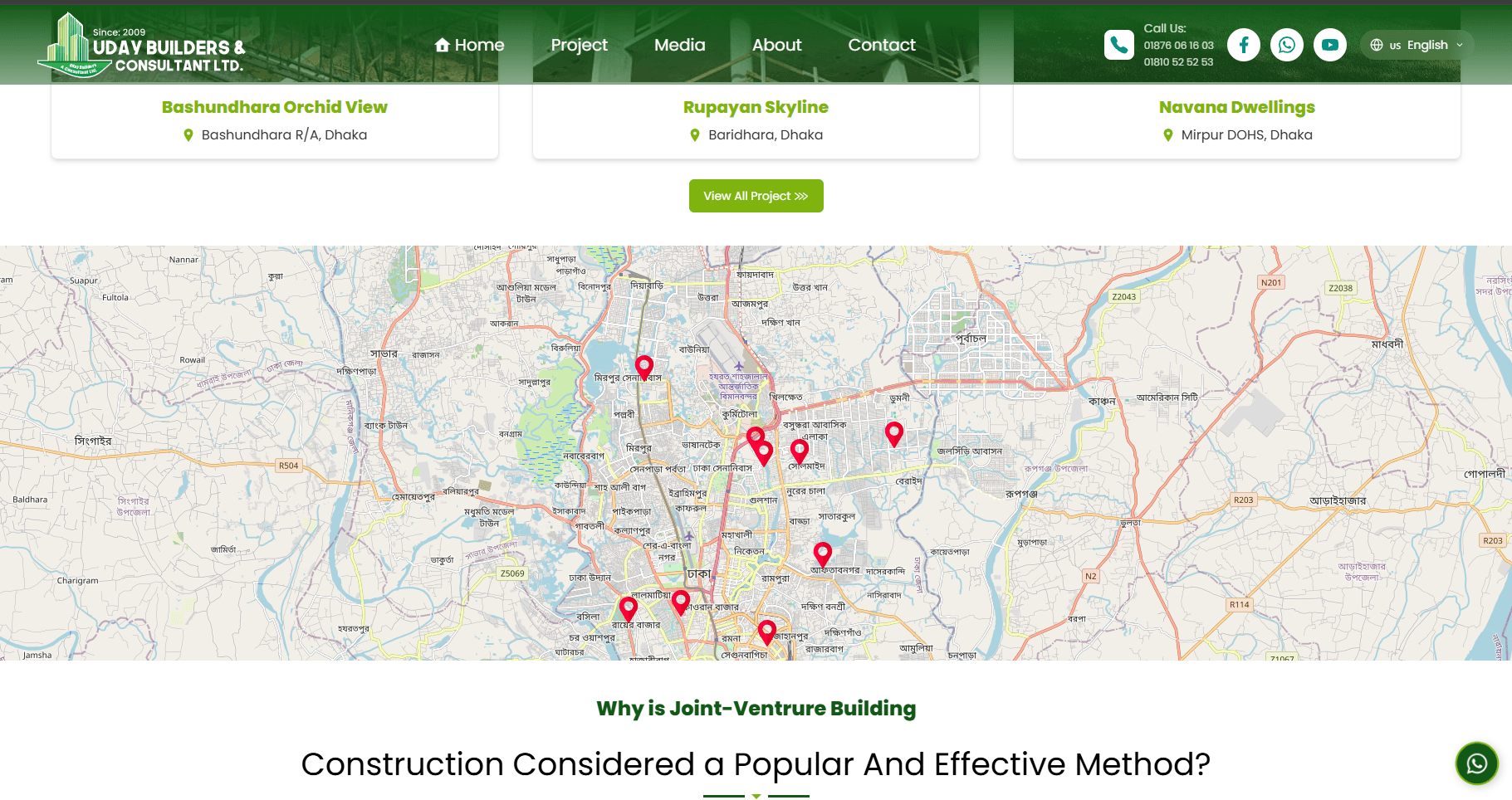The image size is (1512, 800).
Task: Select the map pin near Solmaid
Action: click(x=799, y=452)
